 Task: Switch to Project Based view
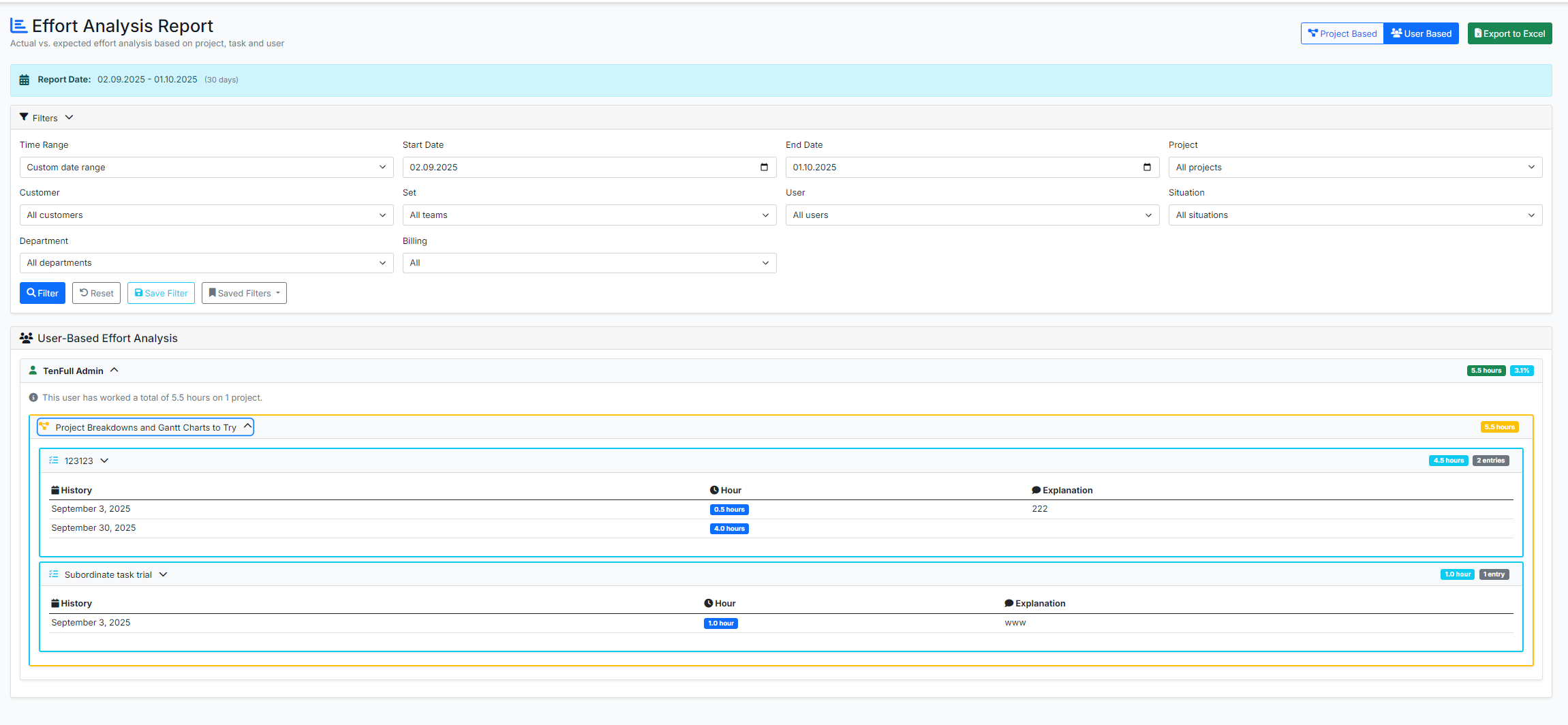pos(1342,33)
